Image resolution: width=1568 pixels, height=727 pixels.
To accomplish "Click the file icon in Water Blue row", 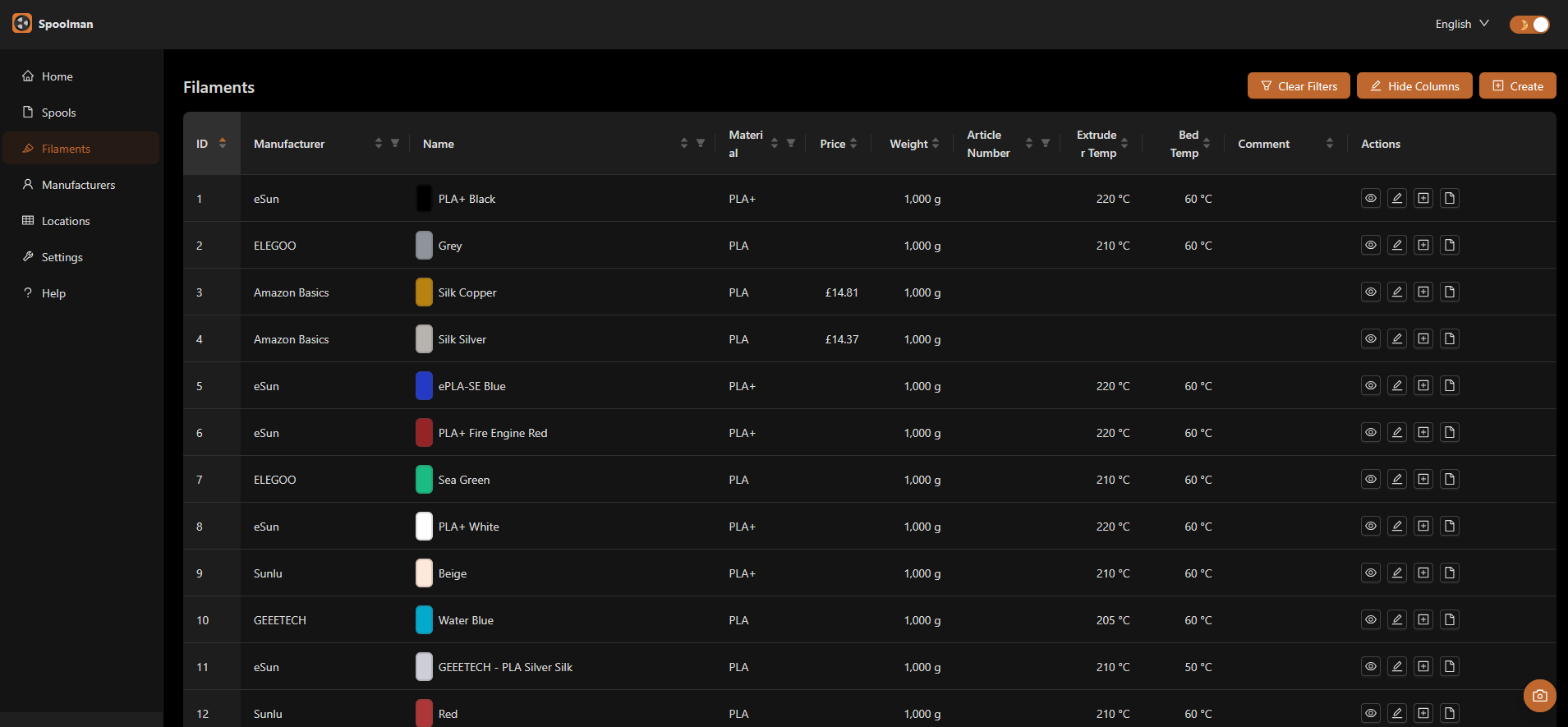I will coord(1449,619).
